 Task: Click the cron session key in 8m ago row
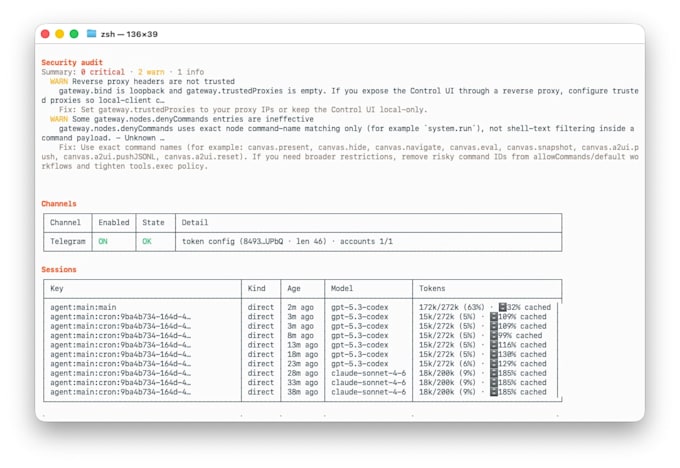click(120, 335)
